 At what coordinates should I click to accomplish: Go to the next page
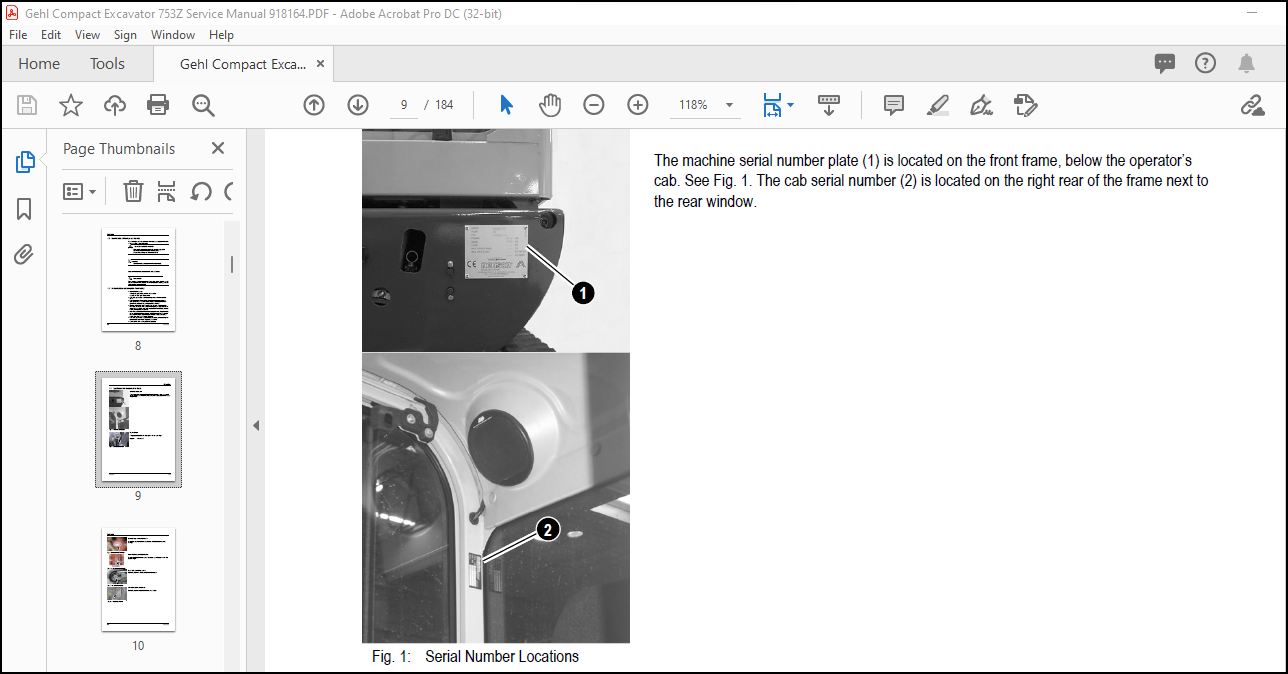(358, 105)
